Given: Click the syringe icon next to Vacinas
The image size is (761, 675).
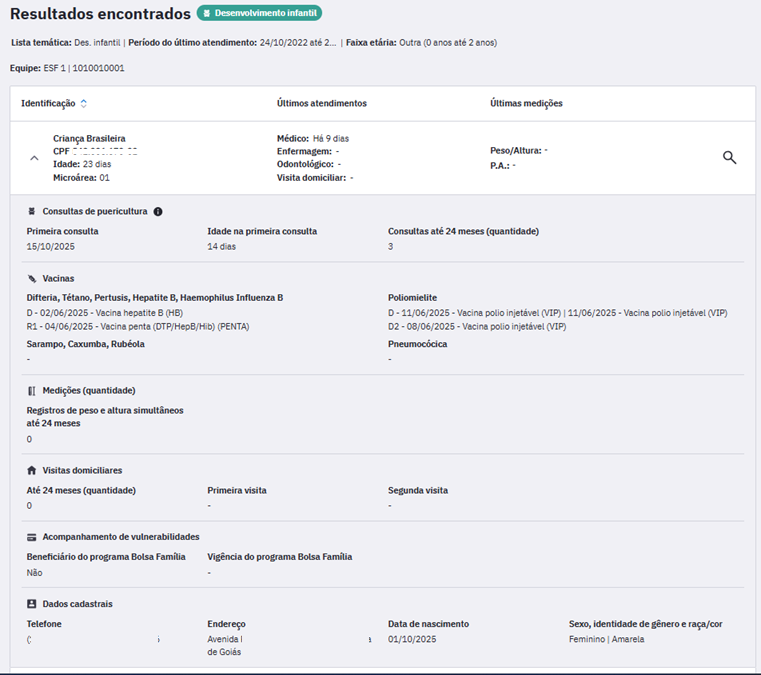Looking at the screenshot, I should click(x=32, y=278).
